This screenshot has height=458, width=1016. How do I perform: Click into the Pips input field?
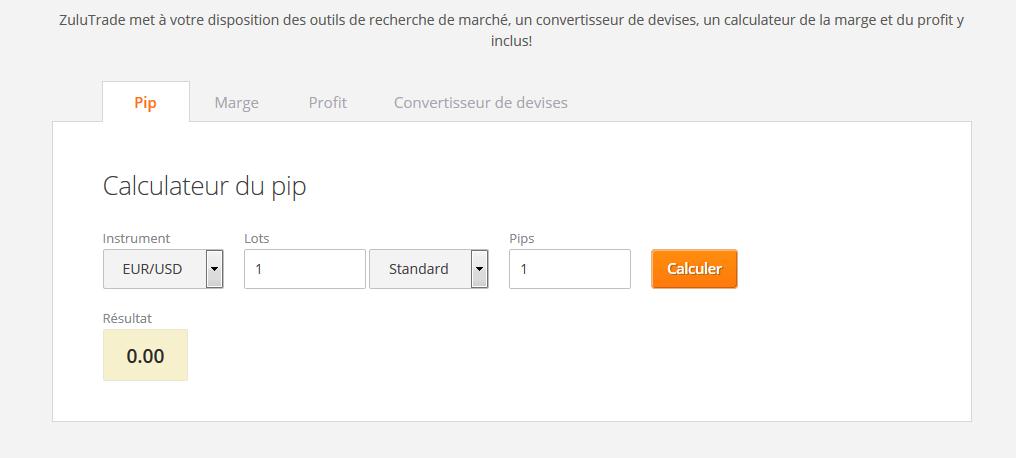(569, 269)
